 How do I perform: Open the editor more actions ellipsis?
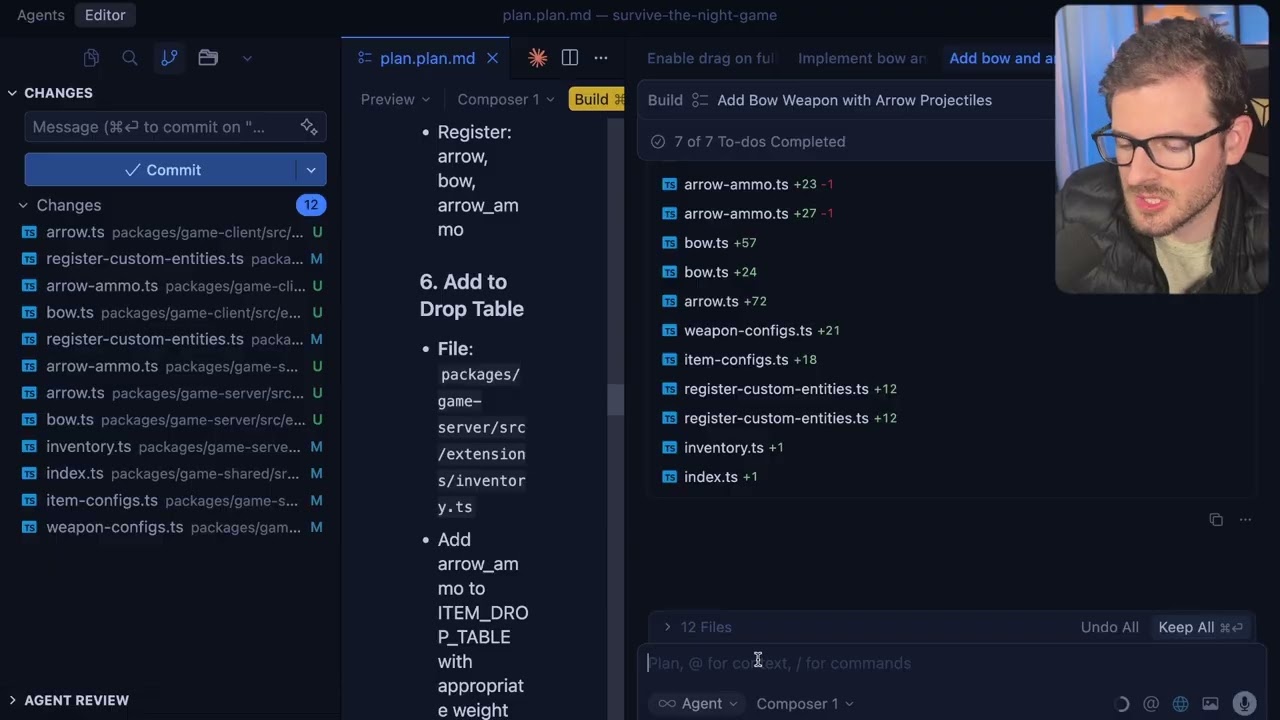(x=601, y=58)
